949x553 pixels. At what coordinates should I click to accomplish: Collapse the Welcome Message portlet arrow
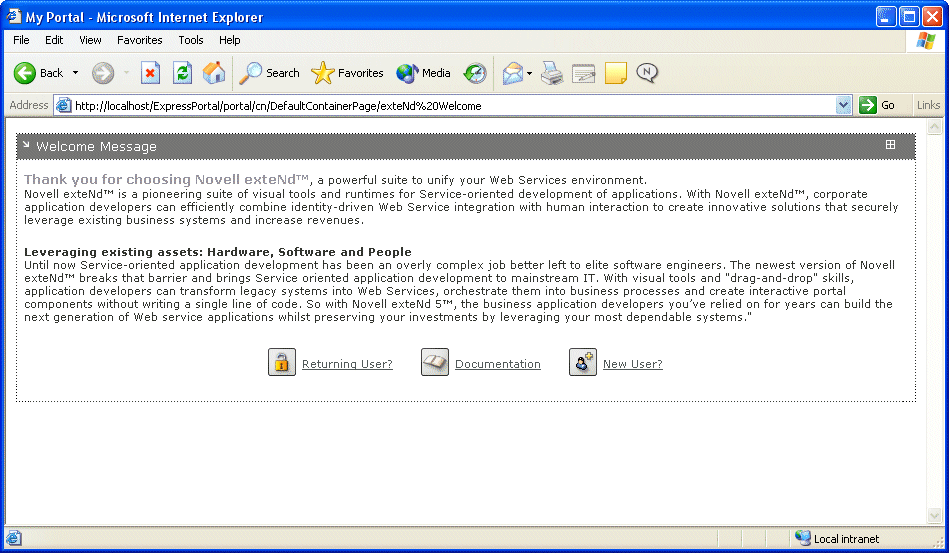(26, 145)
